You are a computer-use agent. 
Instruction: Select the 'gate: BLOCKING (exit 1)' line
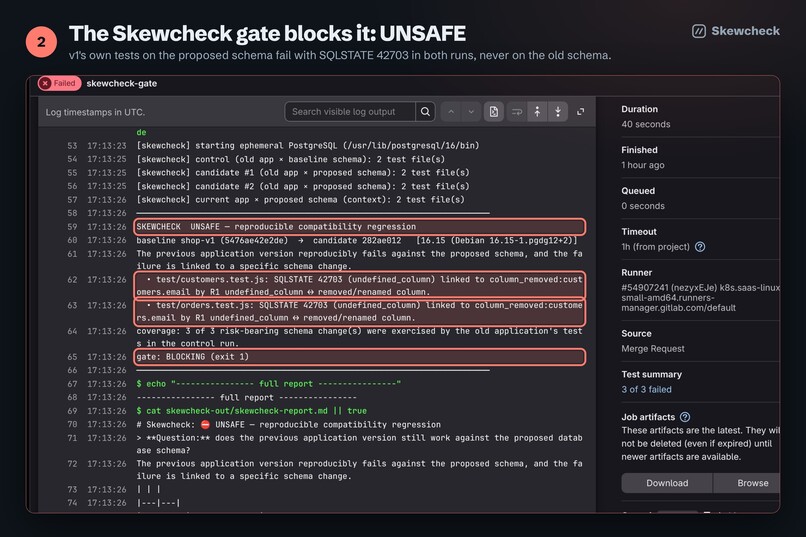coord(359,357)
